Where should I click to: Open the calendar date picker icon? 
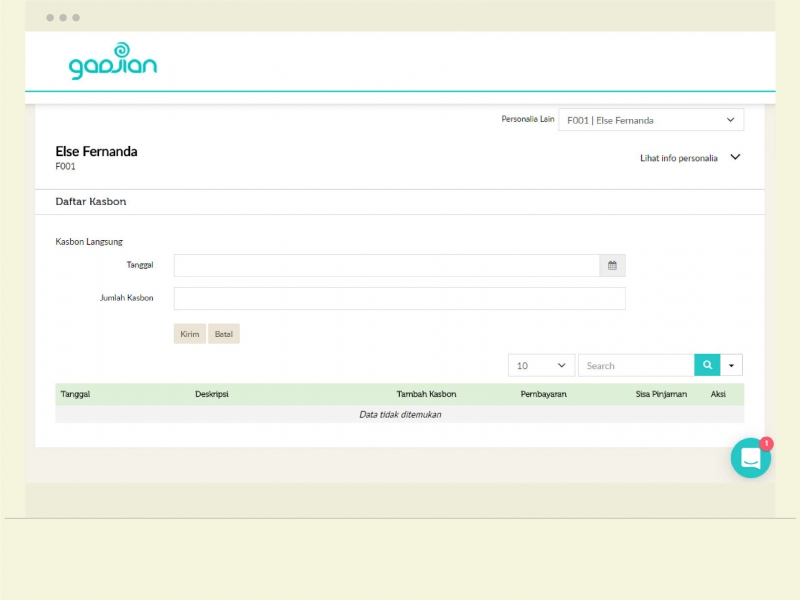612,265
